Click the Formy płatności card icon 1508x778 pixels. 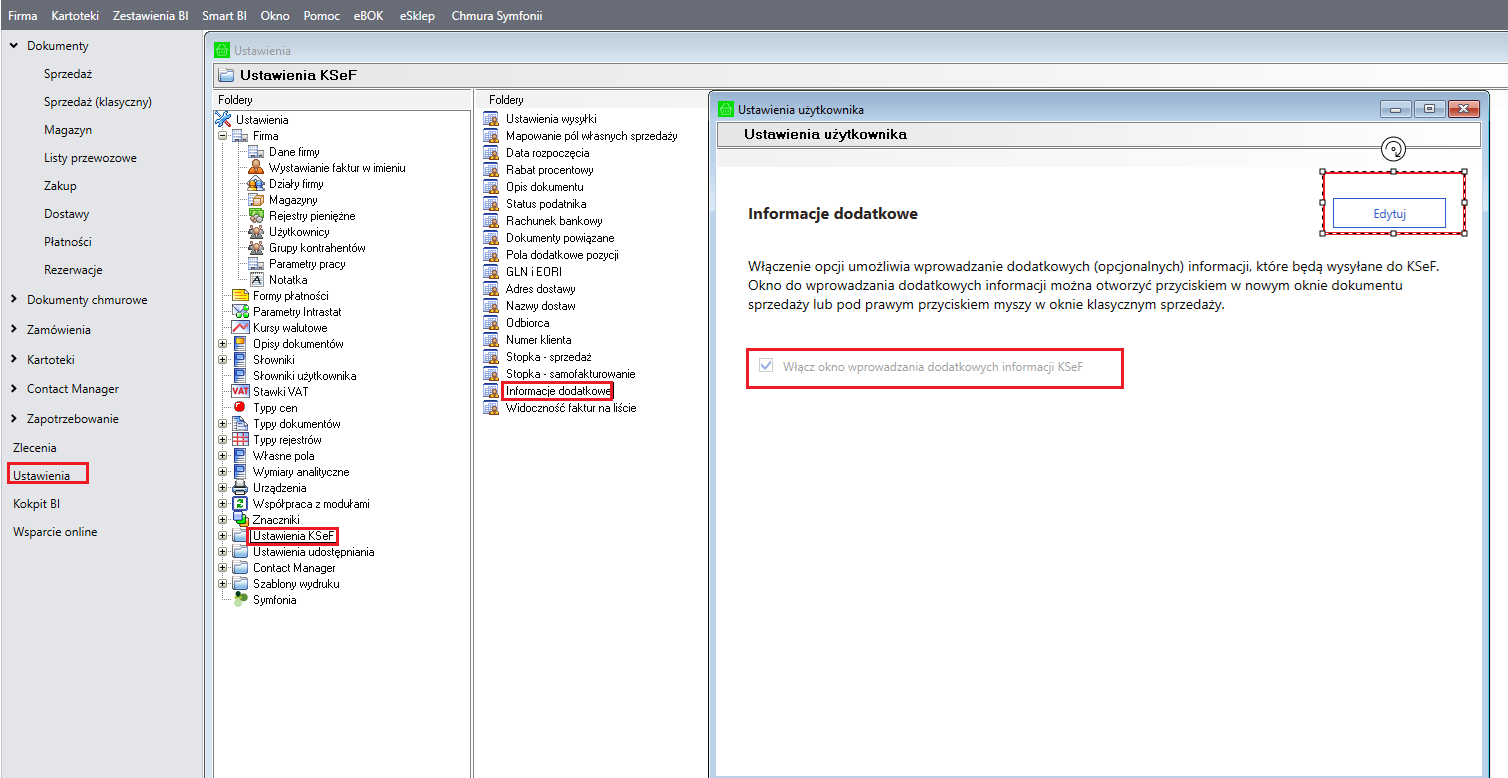pos(240,296)
